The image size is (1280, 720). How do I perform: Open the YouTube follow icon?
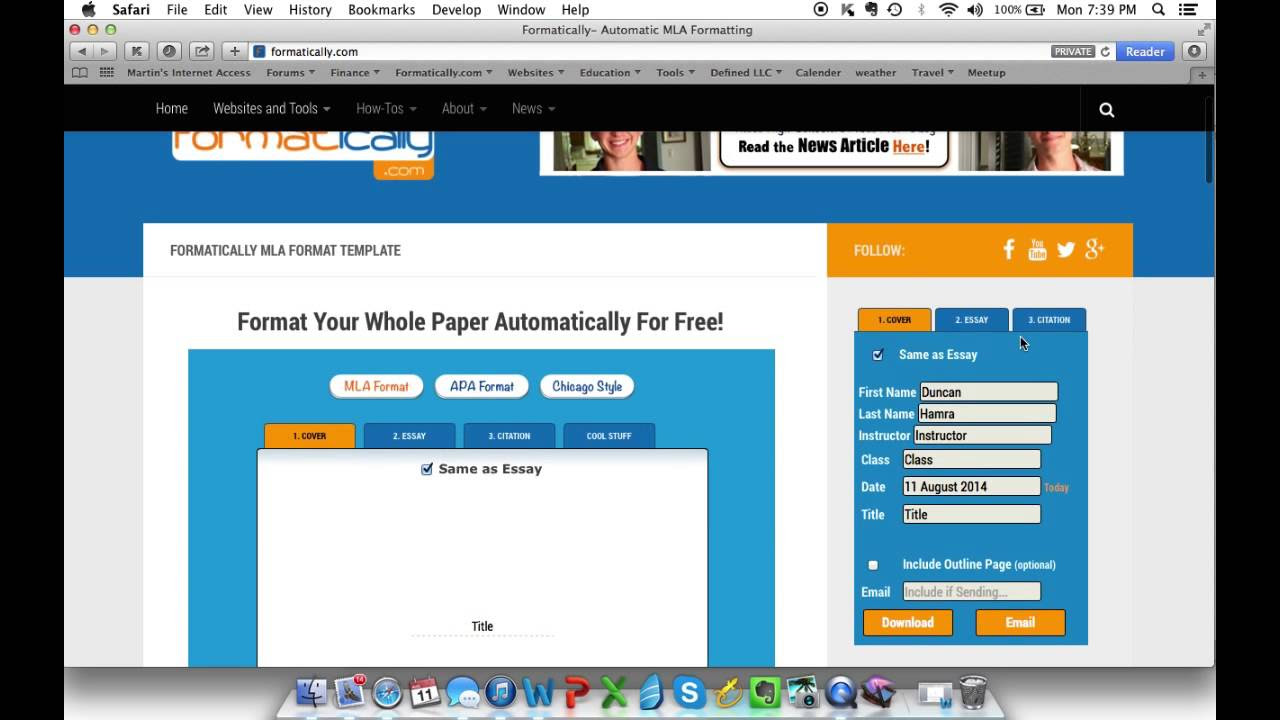click(x=1037, y=249)
